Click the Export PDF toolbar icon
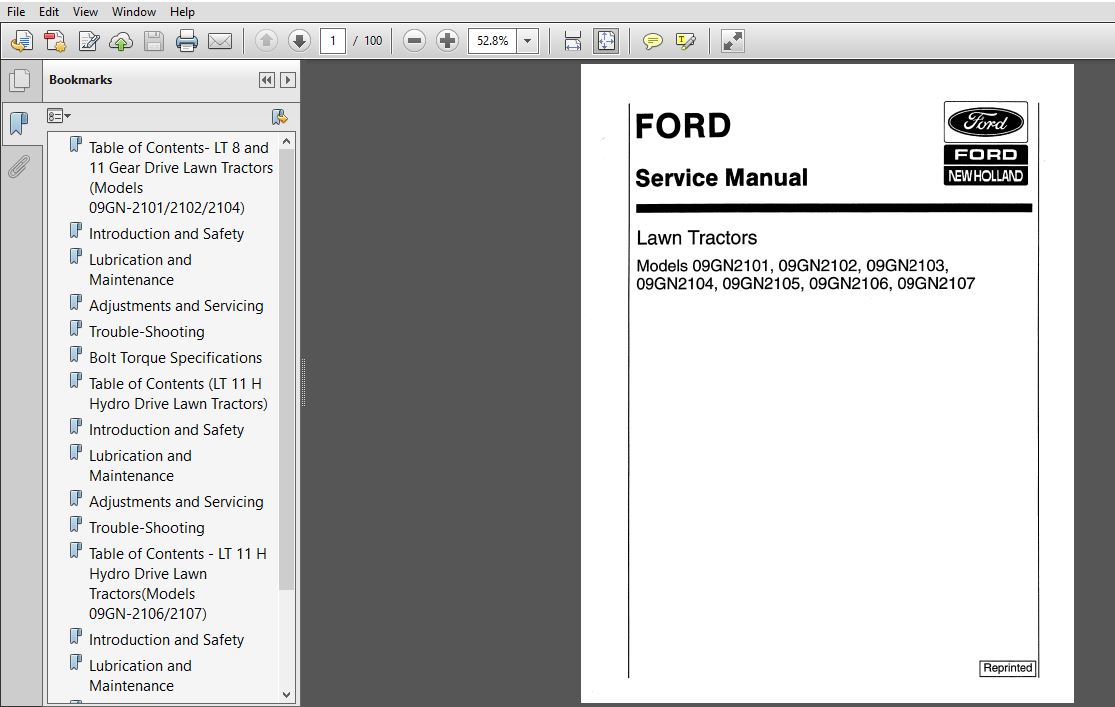1115x707 pixels. pyautogui.click(x=55, y=41)
